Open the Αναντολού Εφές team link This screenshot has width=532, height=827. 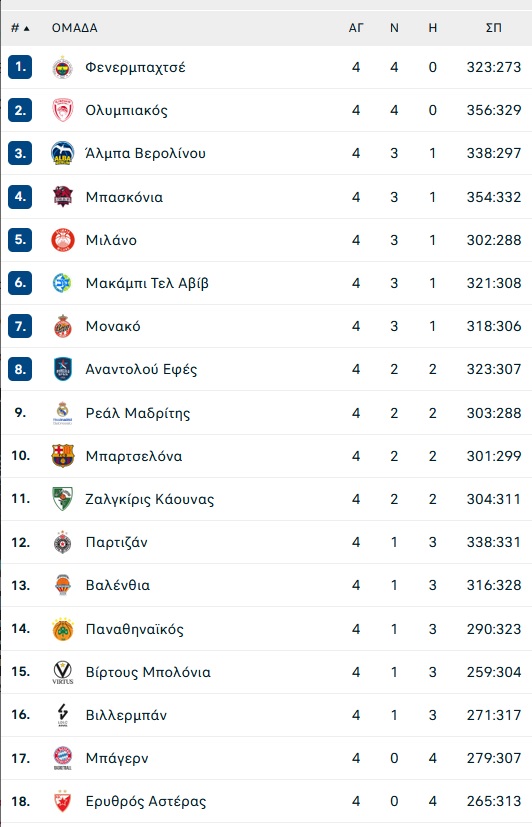point(141,369)
